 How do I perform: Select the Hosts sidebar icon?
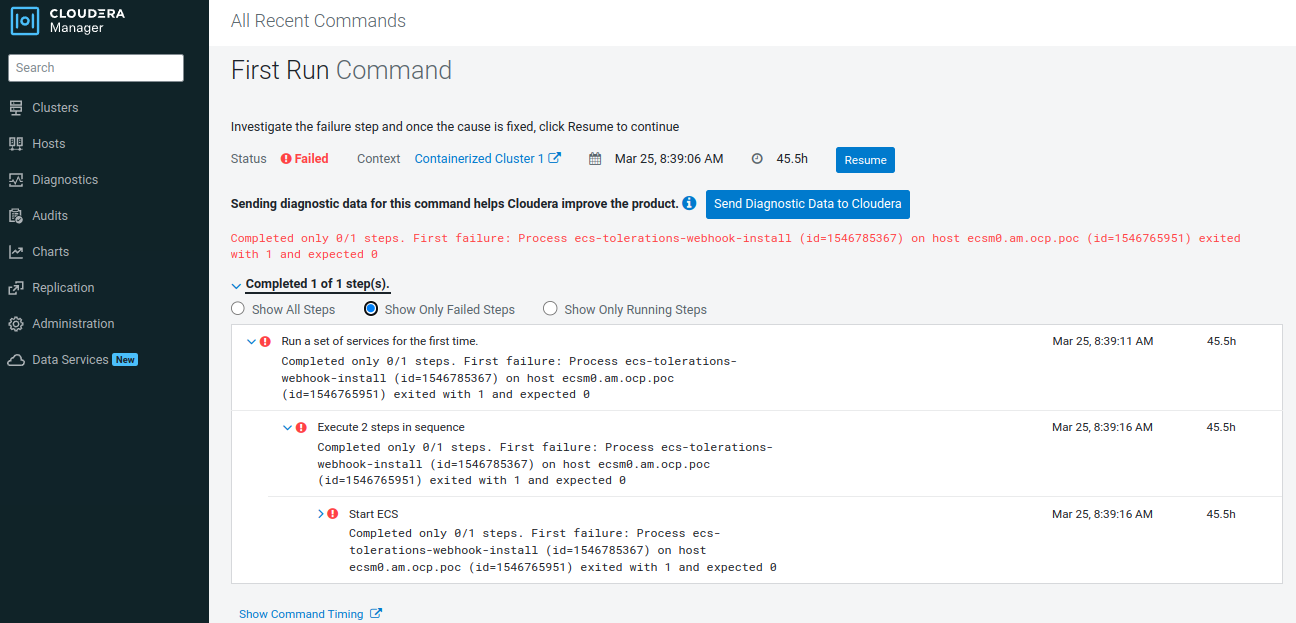(16, 143)
